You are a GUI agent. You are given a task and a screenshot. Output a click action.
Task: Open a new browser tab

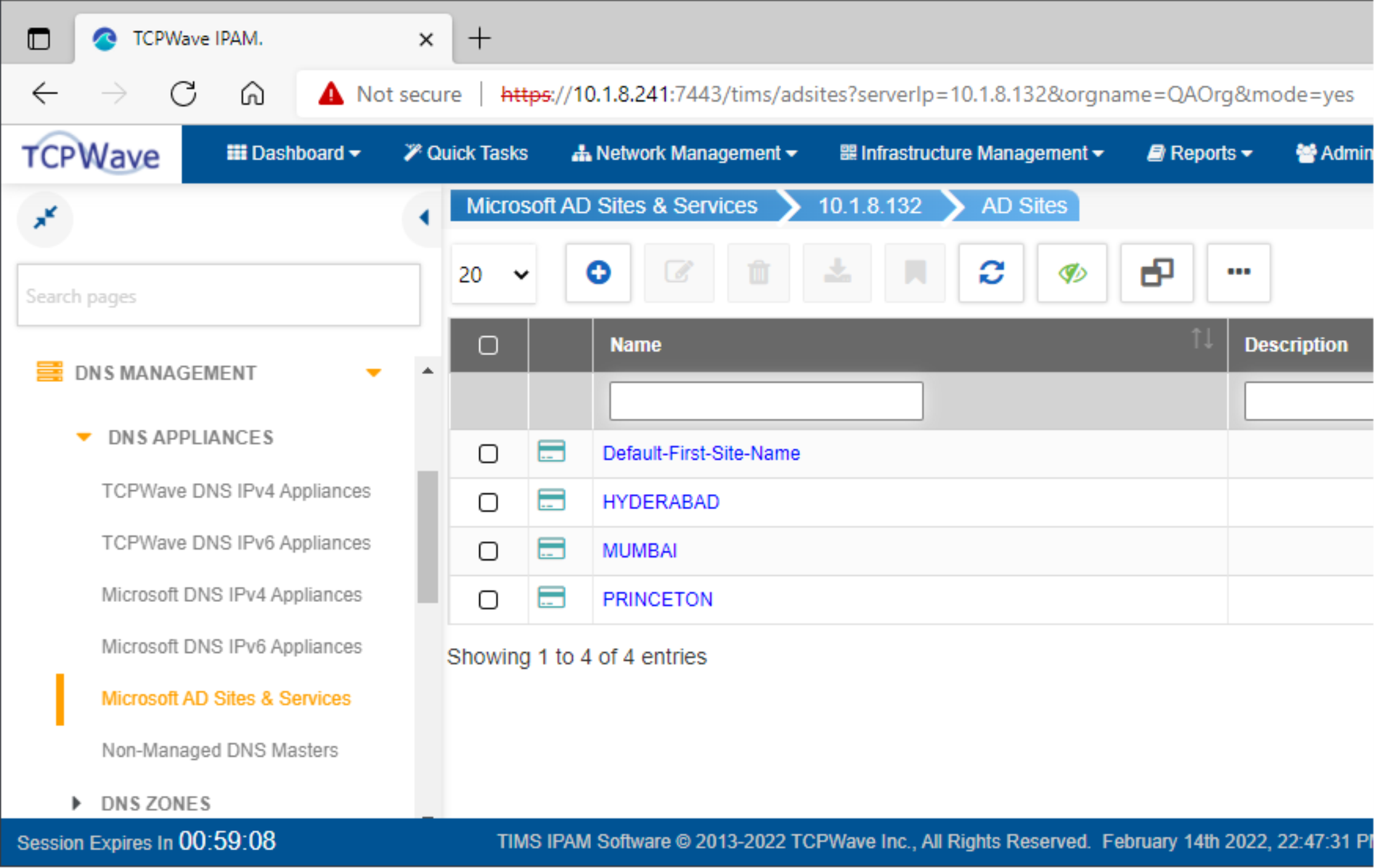[x=479, y=38]
